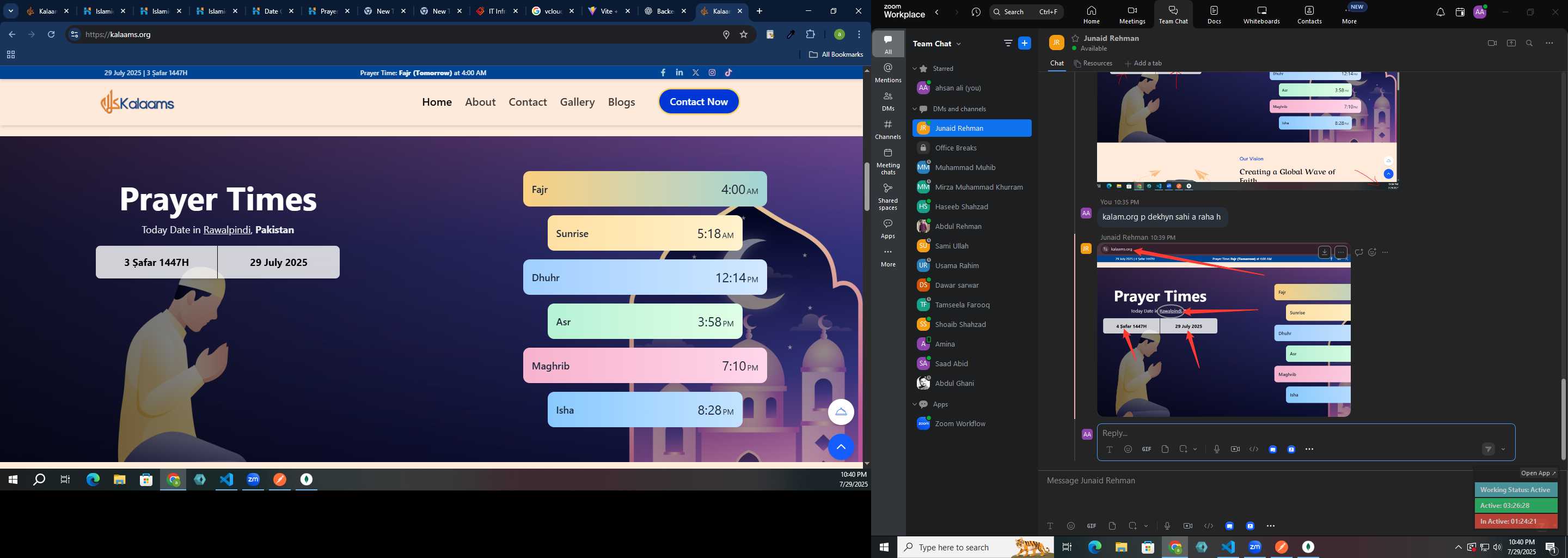Switch to the Resources tab

pyautogui.click(x=1093, y=63)
